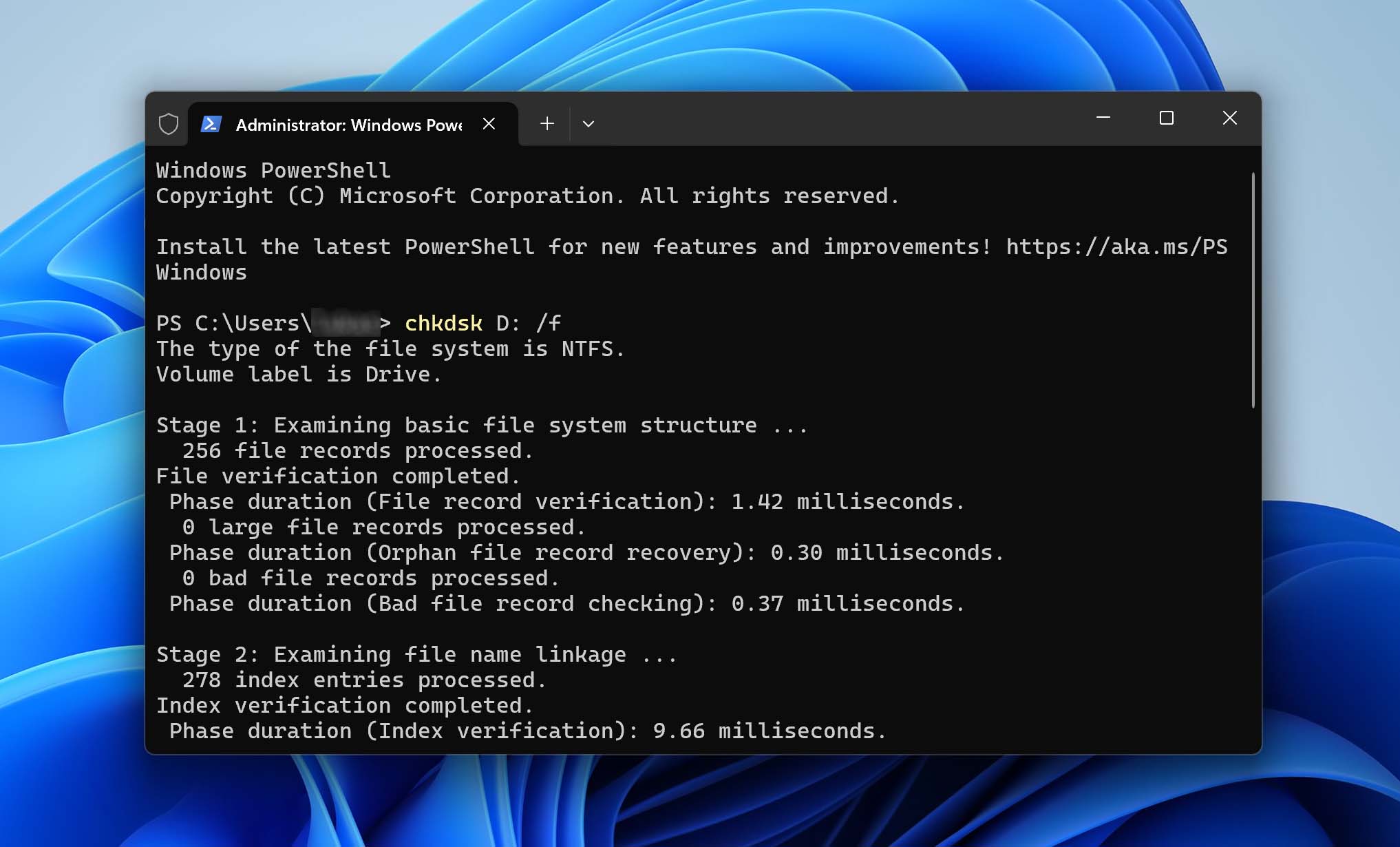Viewport: 1400px width, 847px height.
Task: Click the Volume label is Drive text
Action: pyautogui.click(x=298, y=374)
